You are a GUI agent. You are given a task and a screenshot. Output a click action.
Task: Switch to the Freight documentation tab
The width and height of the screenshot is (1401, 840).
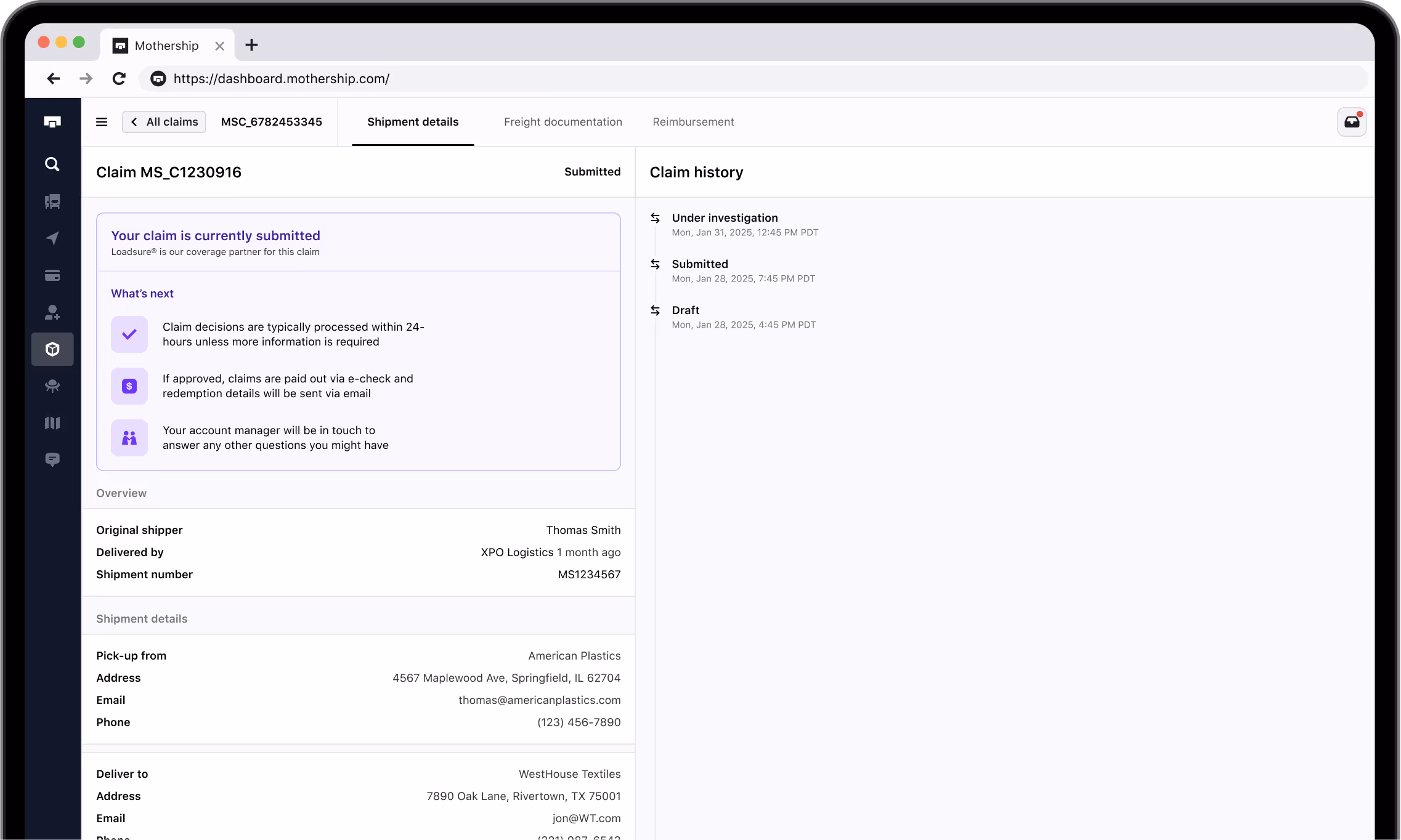pyautogui.click(x=562, y=121)
